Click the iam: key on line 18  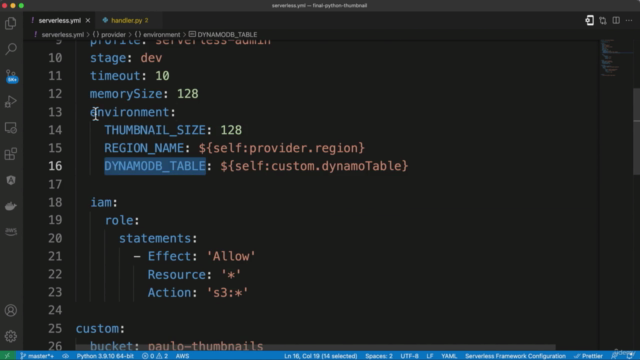[x=104, y=202]
